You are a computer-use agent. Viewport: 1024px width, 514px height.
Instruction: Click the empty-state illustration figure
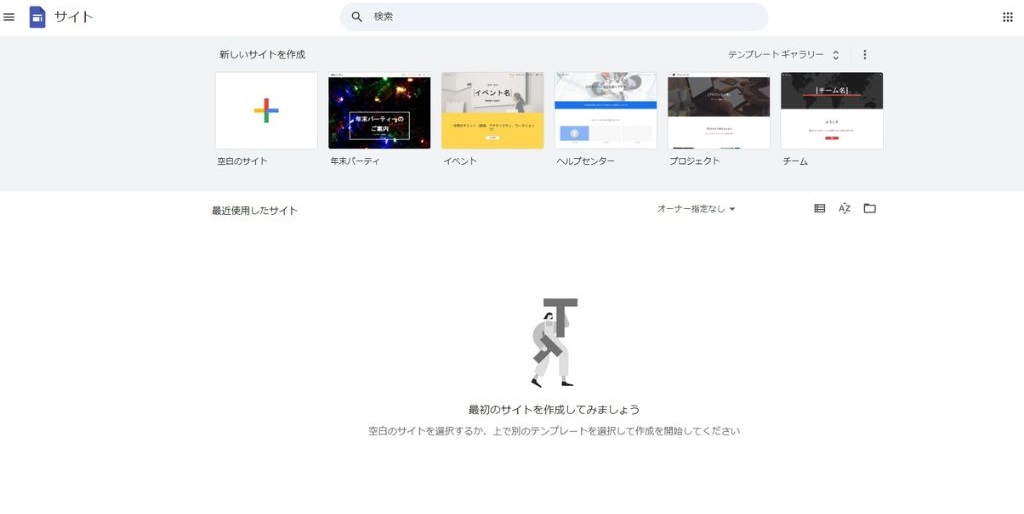[x=553, y=342]
